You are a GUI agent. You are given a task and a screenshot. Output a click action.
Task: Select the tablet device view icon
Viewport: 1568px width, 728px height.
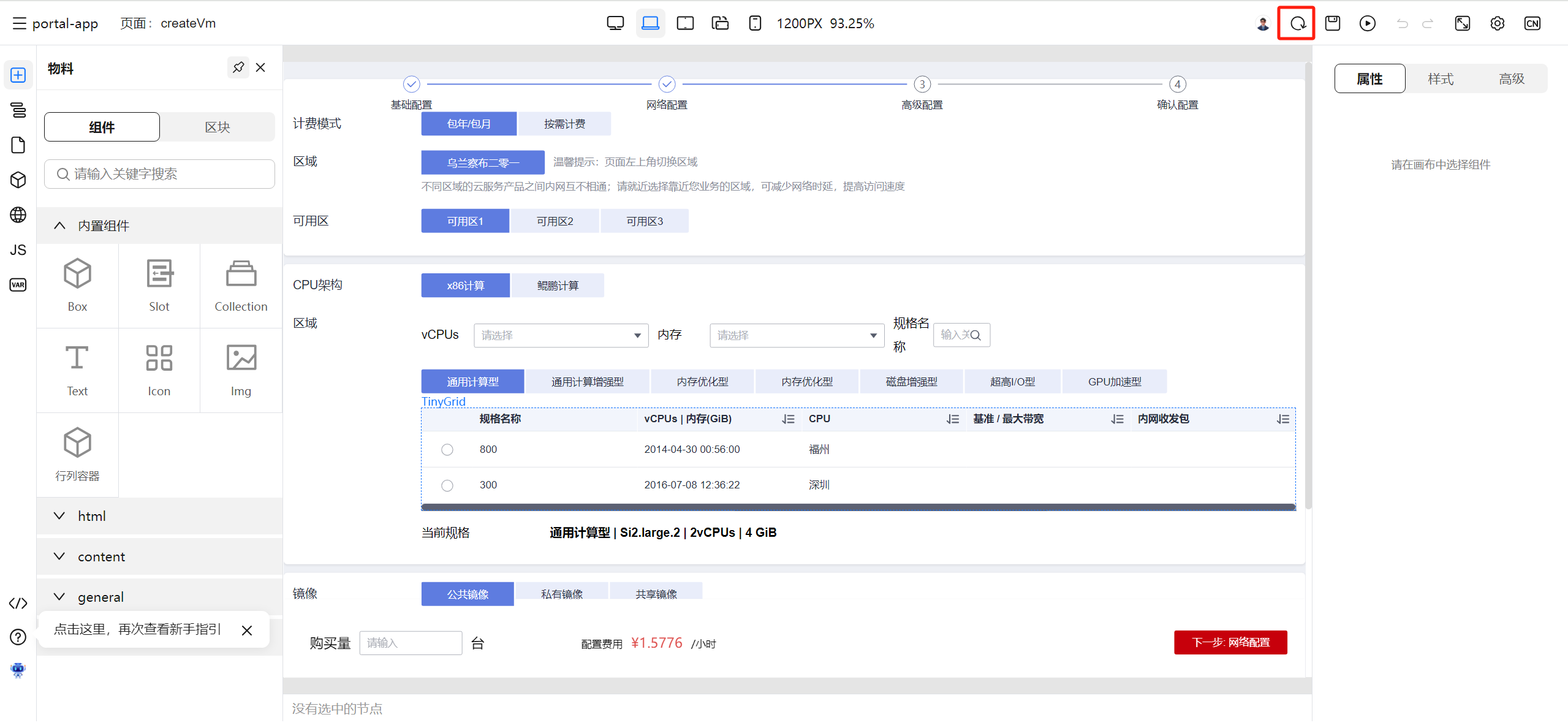[x=684, y=23]
